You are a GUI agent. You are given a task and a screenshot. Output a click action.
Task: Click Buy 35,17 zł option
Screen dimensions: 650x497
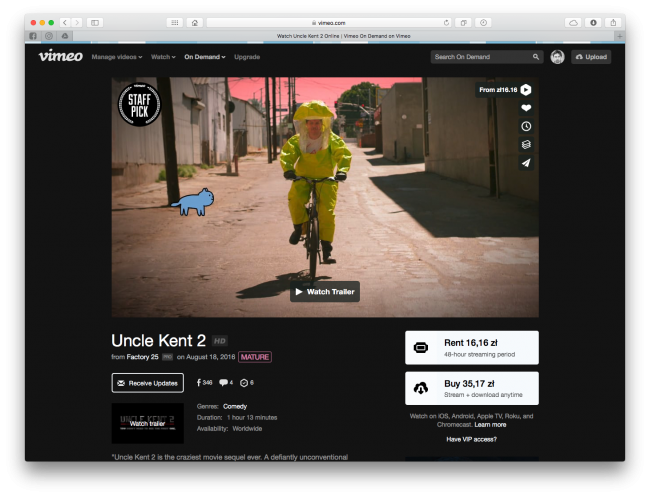coord(472,388)
